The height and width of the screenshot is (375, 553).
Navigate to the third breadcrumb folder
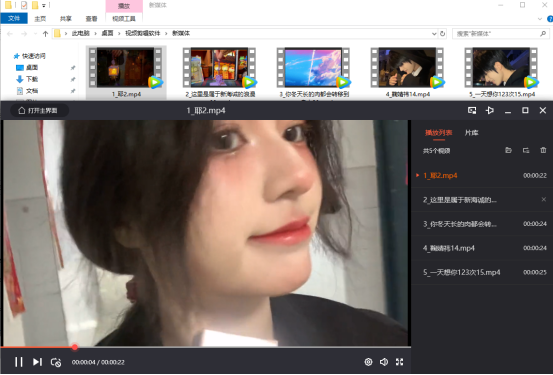click(142, 34)
